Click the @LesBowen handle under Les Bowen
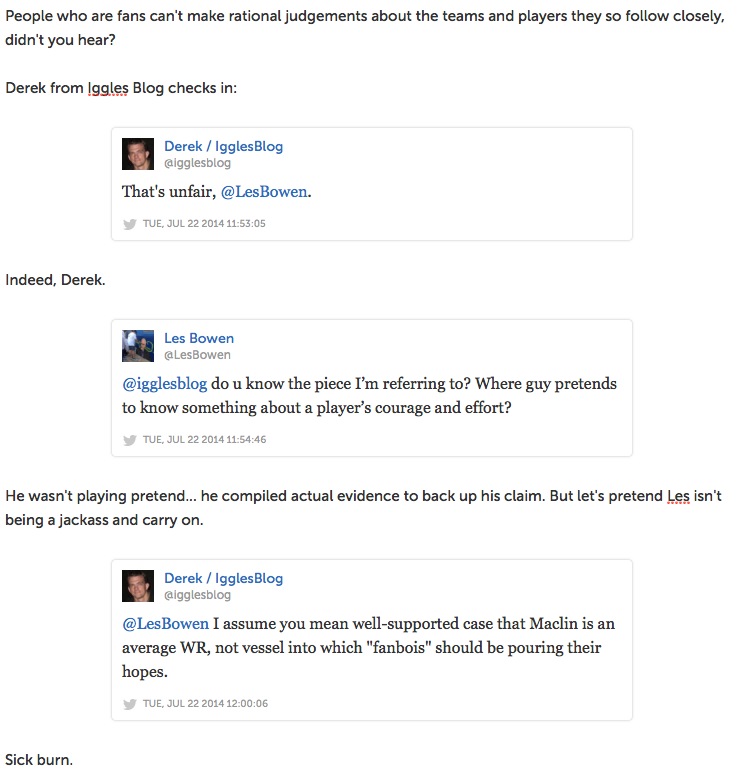The width and height of the screenshot is (756, 780). (x=197, y=355)
